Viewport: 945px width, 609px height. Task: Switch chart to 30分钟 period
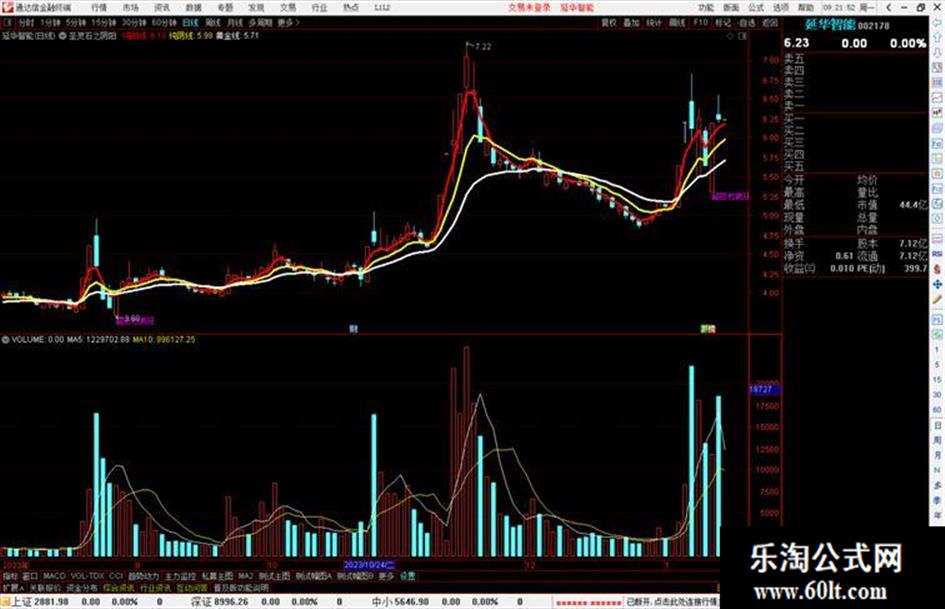[x=134, y=22]
